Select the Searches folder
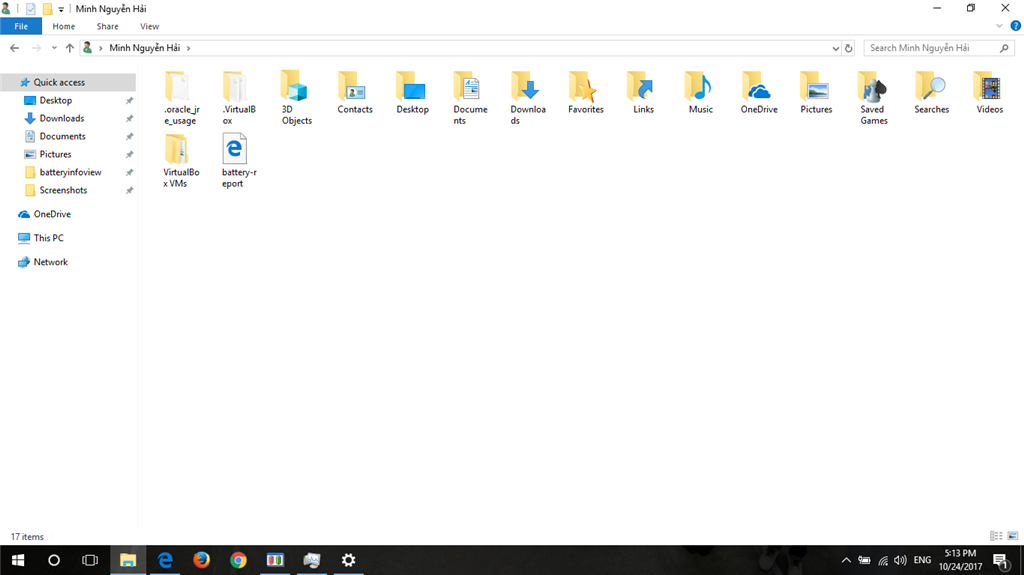This screenshot has height=575, width=1024. click(931, 93)
